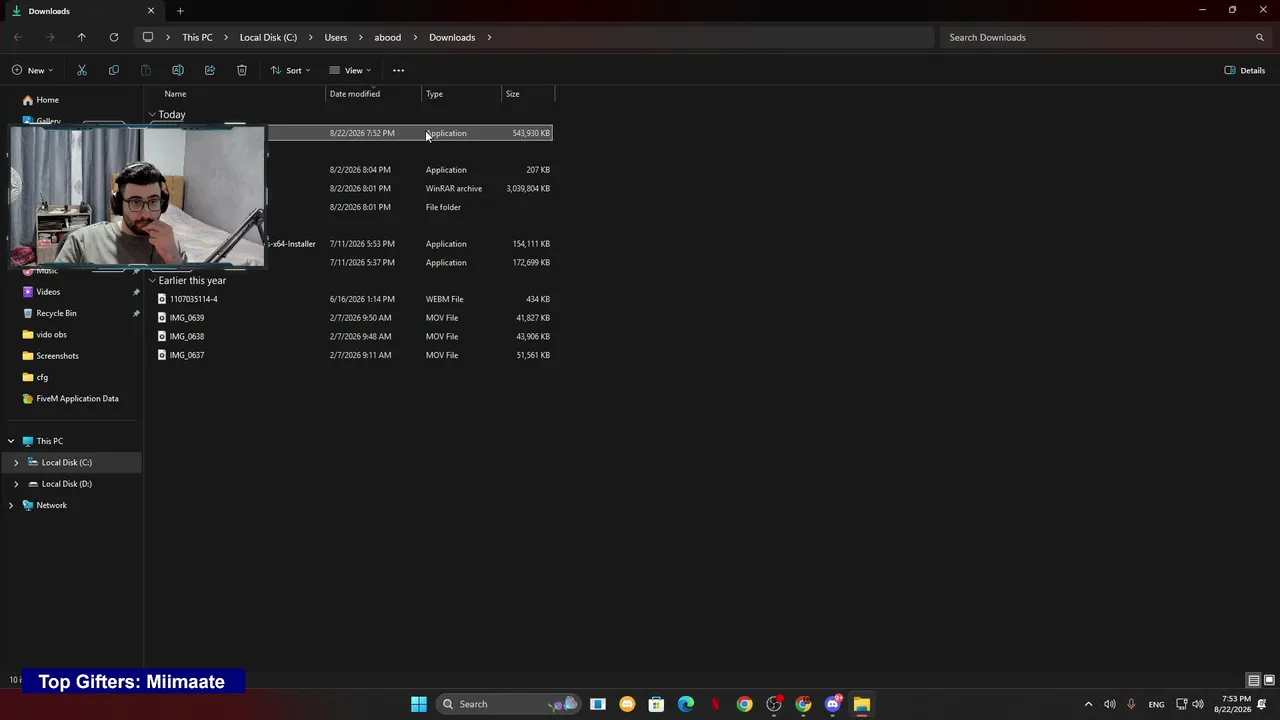Open the View dropdown menu
The width and height of the screenshot is (1280, 720).
click(350, 70)
